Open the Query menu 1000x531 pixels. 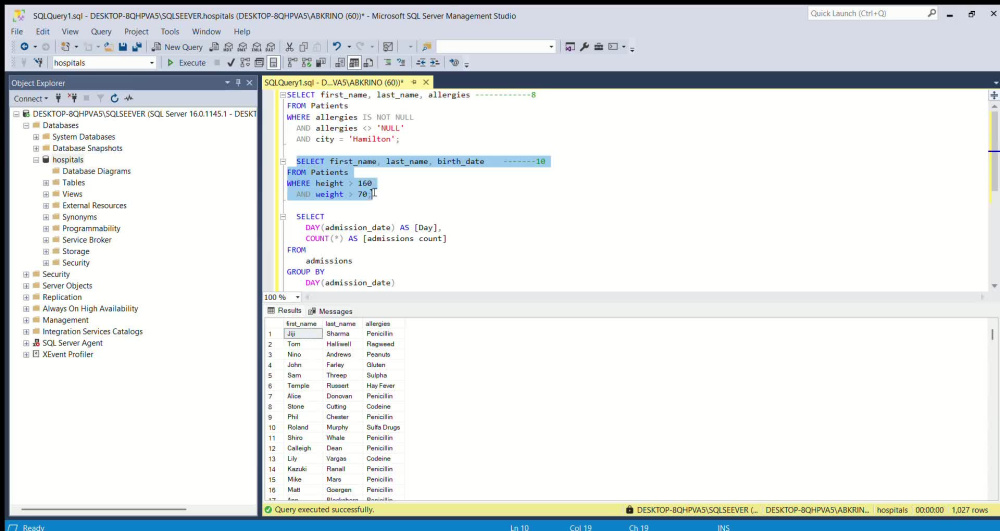click(x=101, y=31)
